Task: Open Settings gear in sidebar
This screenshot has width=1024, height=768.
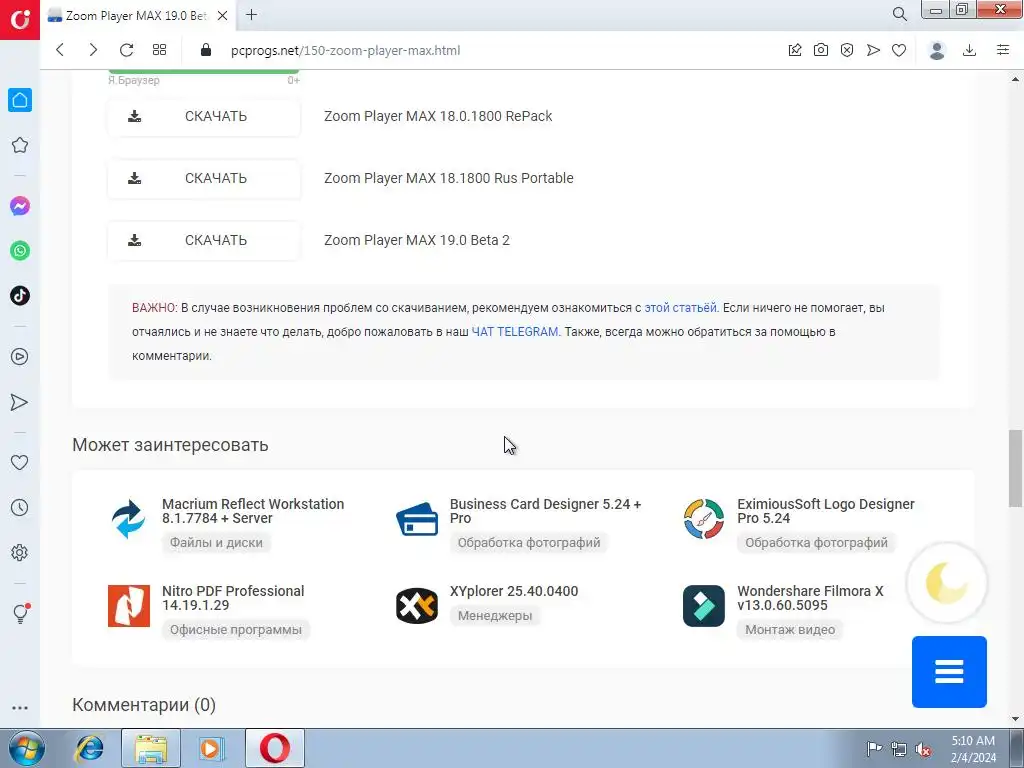Action: click(20, 552)
